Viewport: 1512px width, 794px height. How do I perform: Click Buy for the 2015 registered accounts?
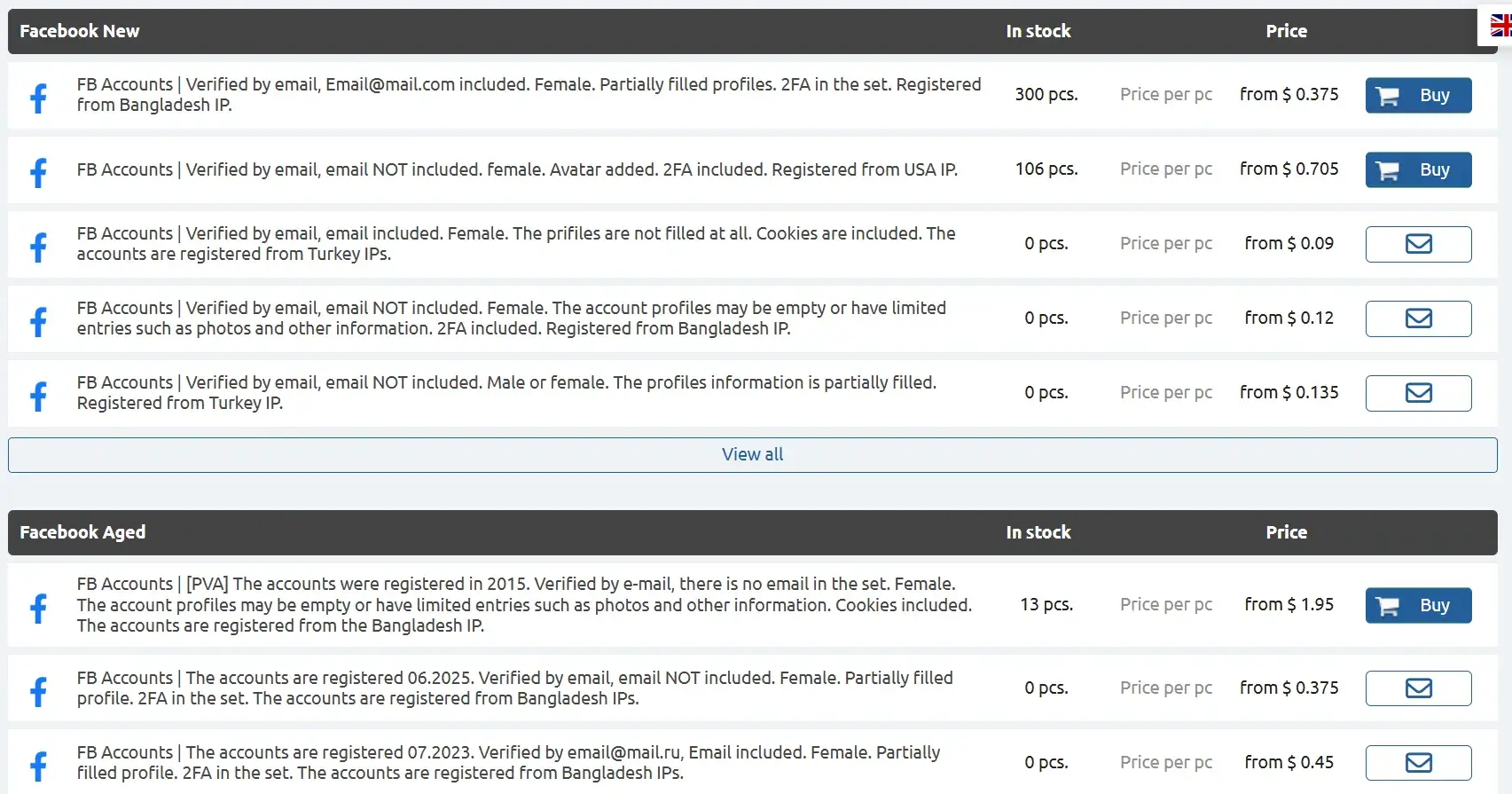[1417, 605]
